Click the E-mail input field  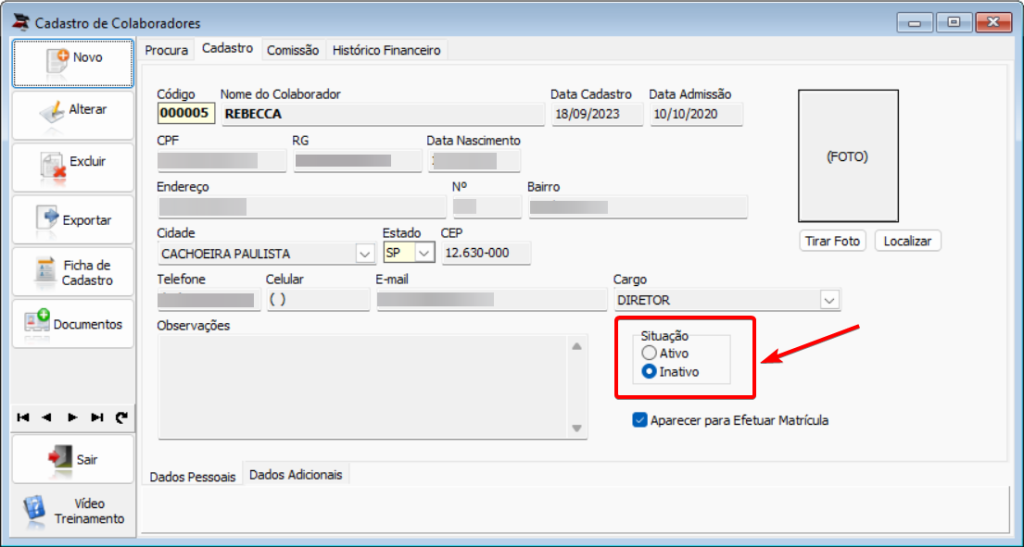[491, 300]
